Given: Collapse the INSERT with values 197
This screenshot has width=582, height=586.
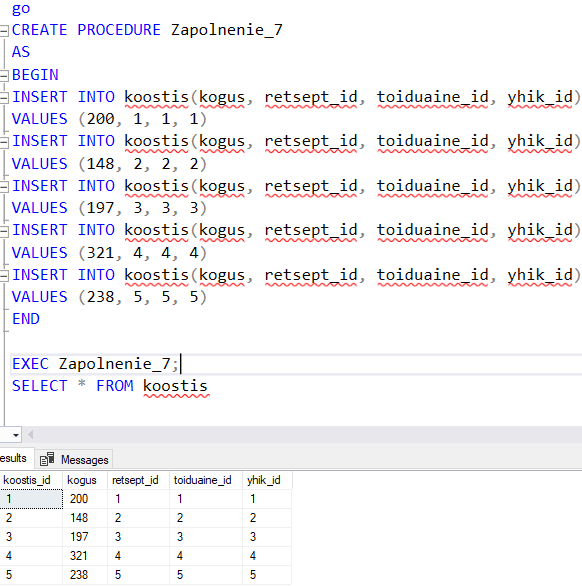Looking at the screenshot, I should point(4,186).
